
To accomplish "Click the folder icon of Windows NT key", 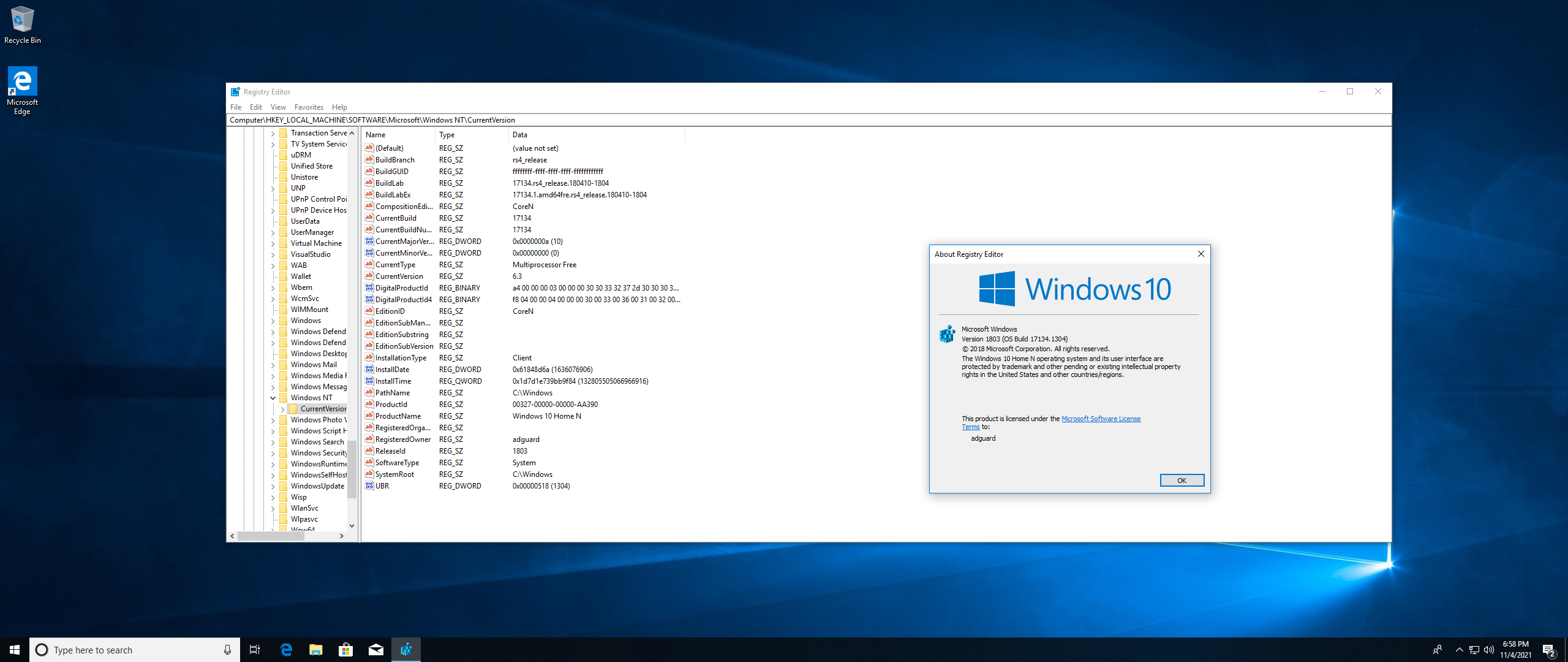I will tap(283, 398).
